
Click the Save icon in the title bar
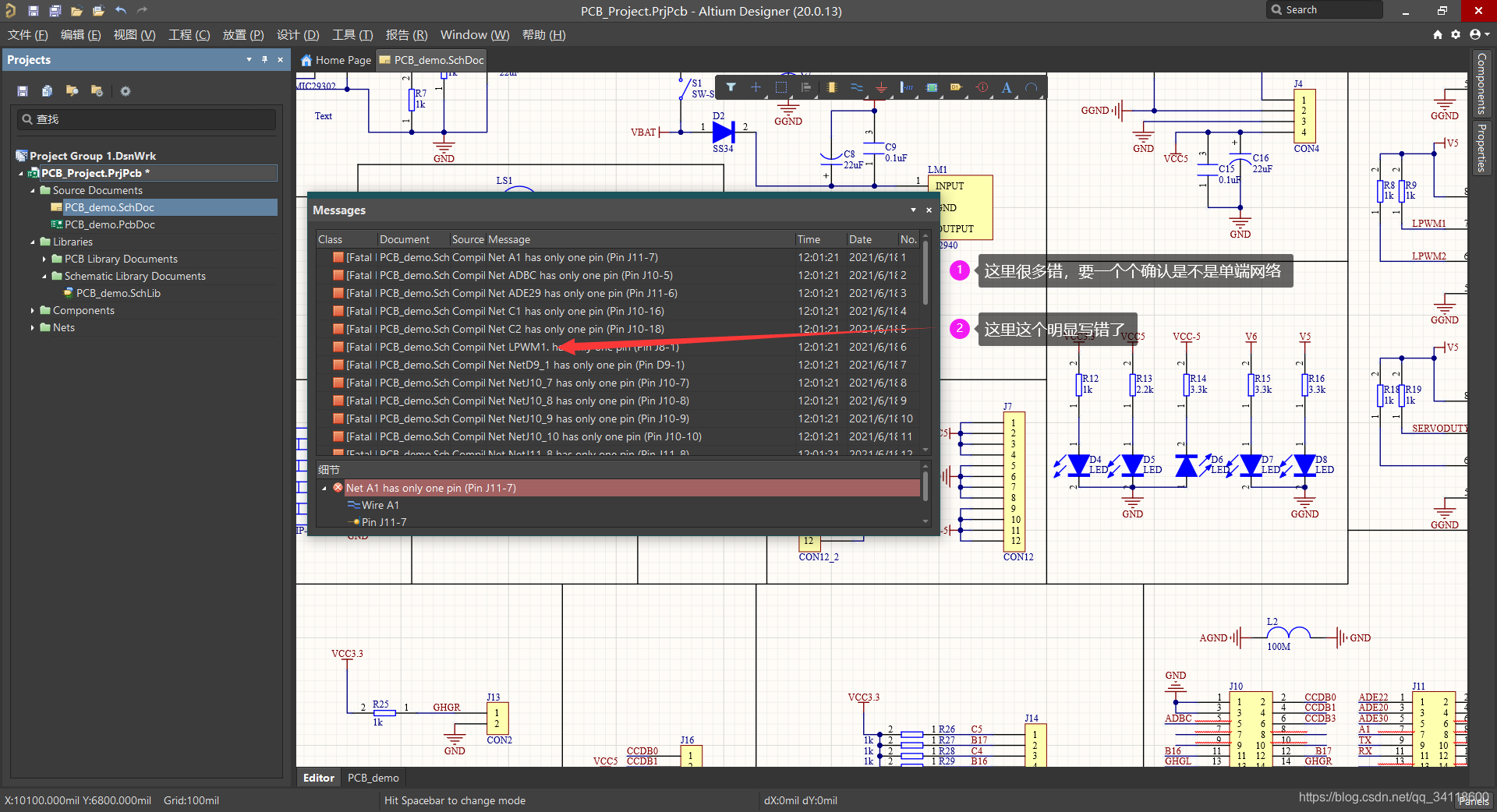coord(33,11)
